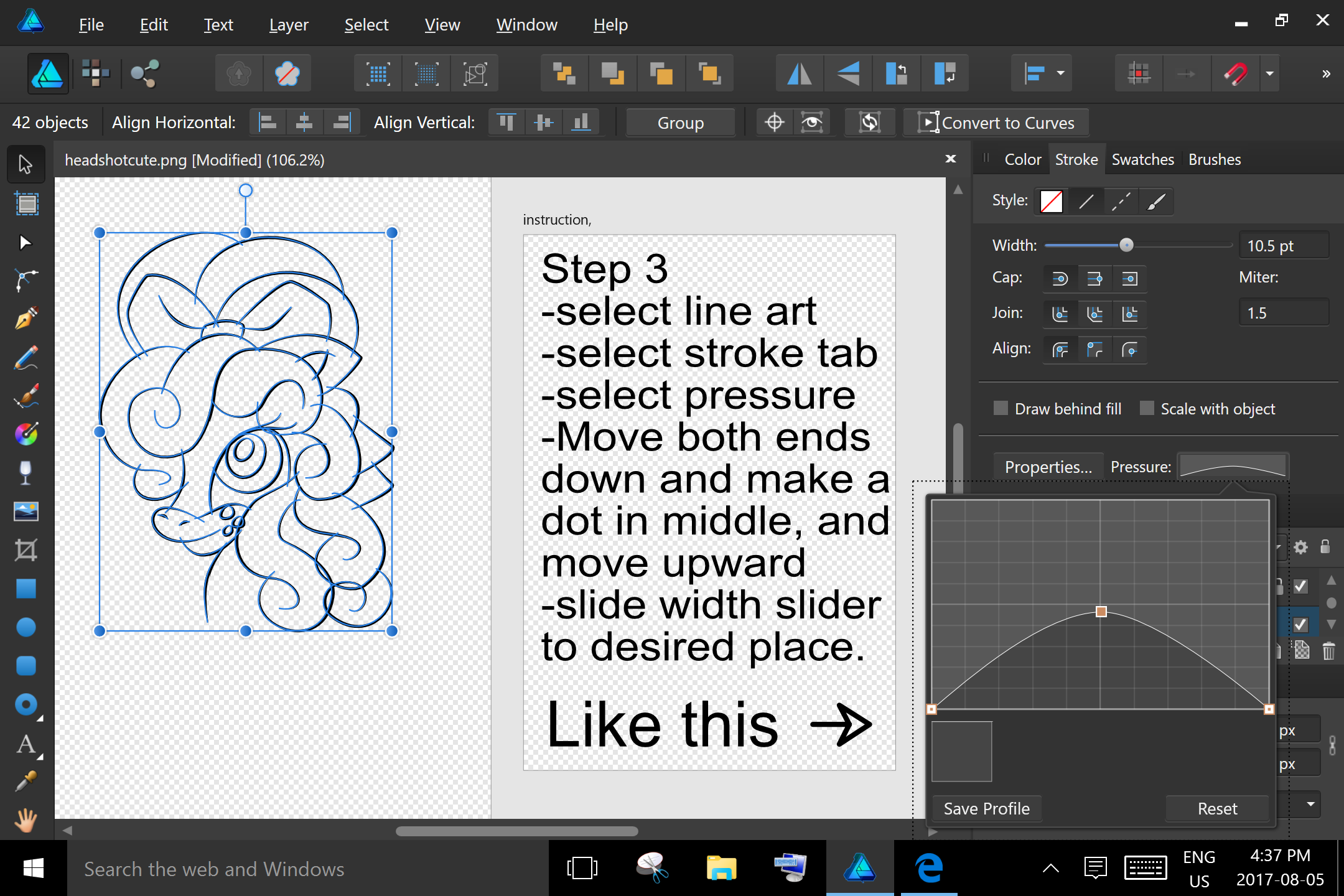This screenshot has height=896, width=1344.
Task: Click the 10.5 pt width input field
Action: [x=1284, y=245]
